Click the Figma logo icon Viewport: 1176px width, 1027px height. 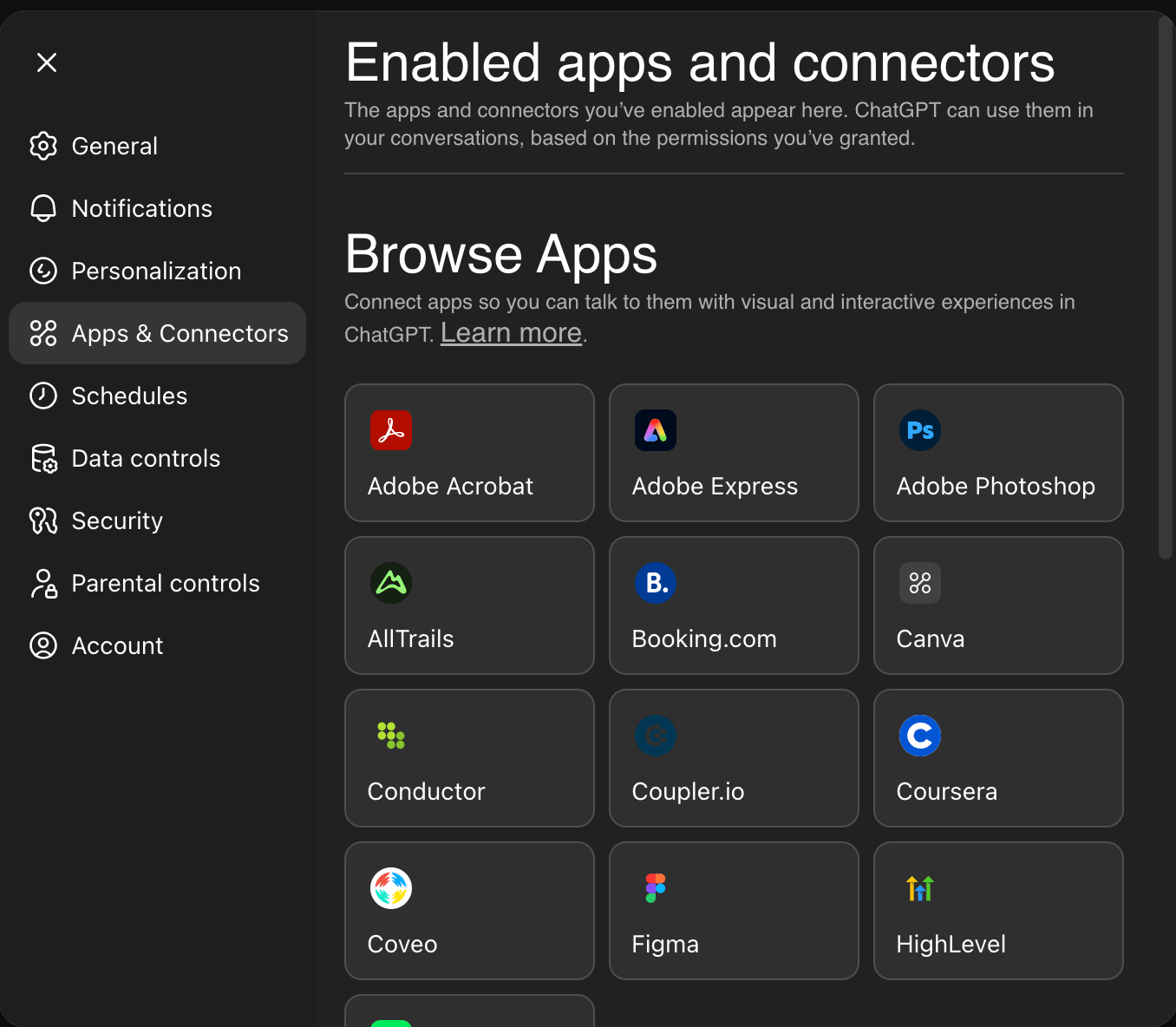coord(656,888)
